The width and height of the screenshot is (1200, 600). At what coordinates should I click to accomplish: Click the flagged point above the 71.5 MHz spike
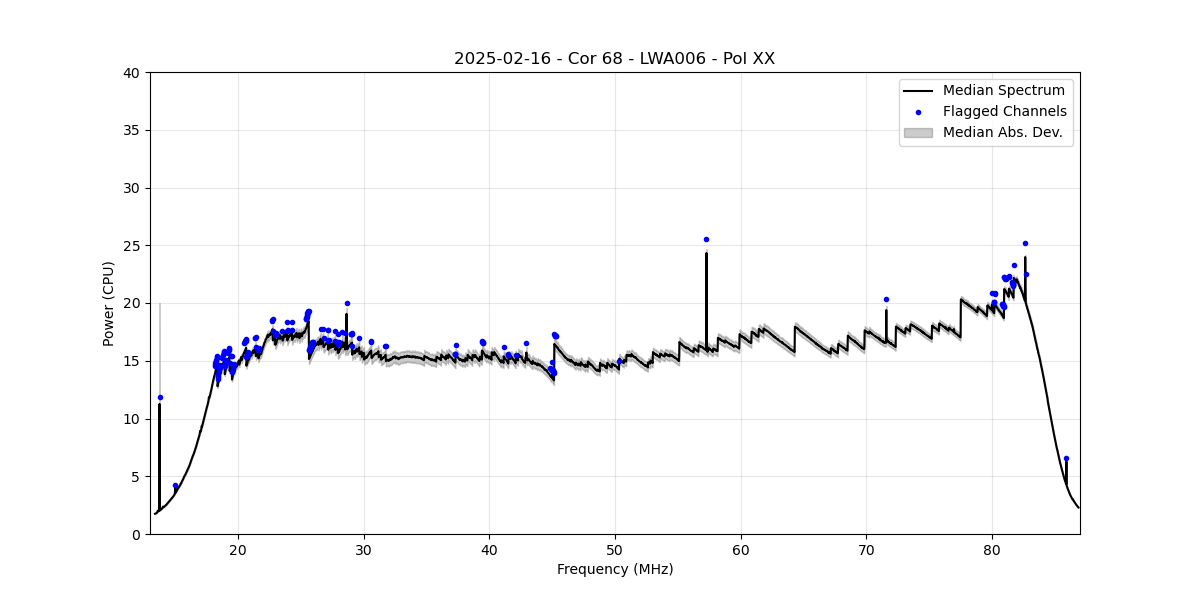(x=886, y=299)
